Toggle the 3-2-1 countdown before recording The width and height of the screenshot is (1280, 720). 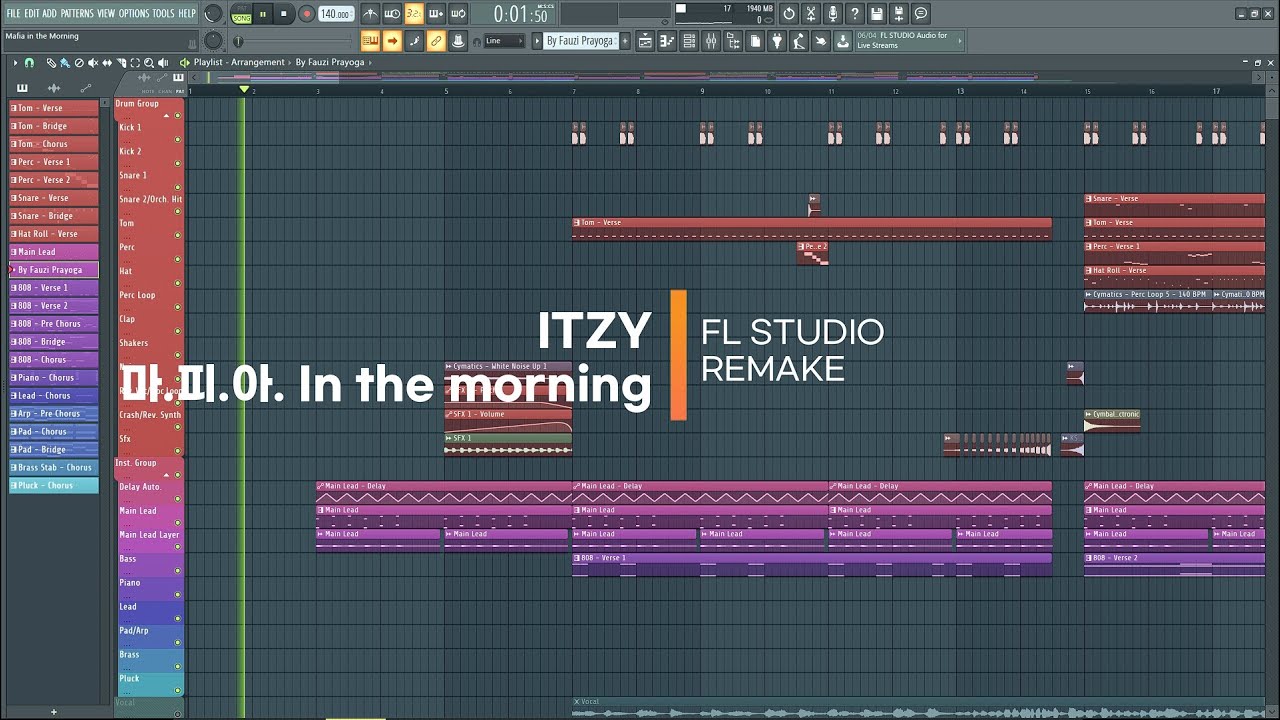[x=414, y=14]
